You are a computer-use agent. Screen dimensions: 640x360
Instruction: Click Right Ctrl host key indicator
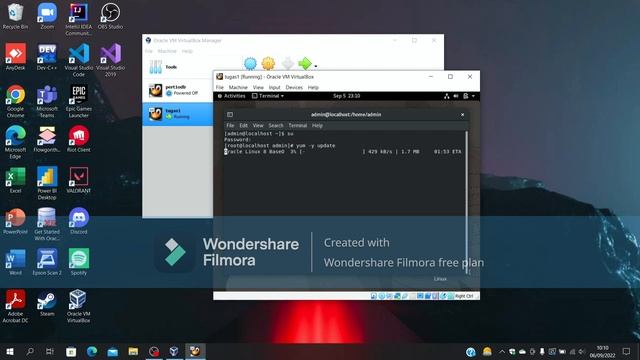pos(464,296)
